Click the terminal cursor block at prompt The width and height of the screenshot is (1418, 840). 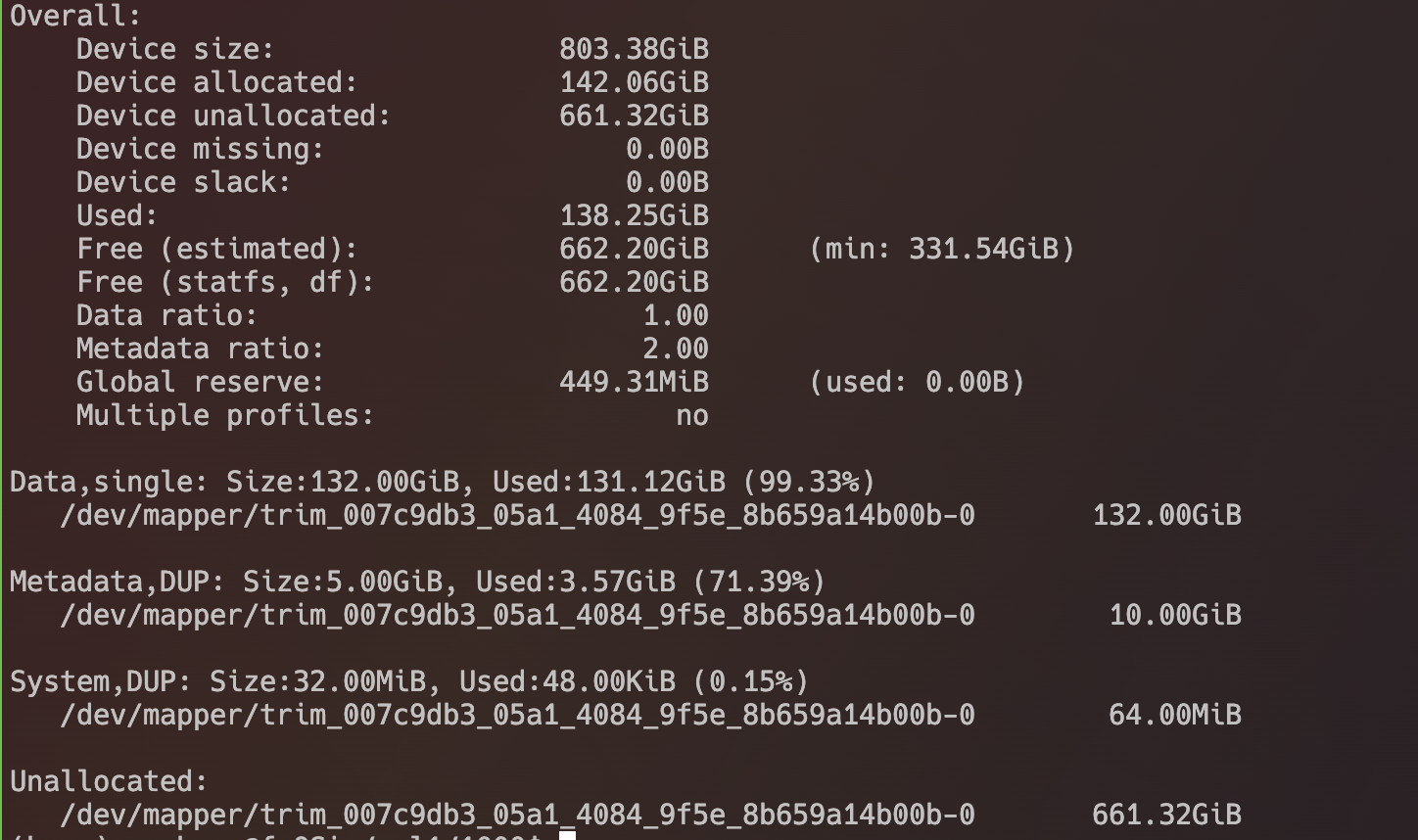(x=567, y=835)
